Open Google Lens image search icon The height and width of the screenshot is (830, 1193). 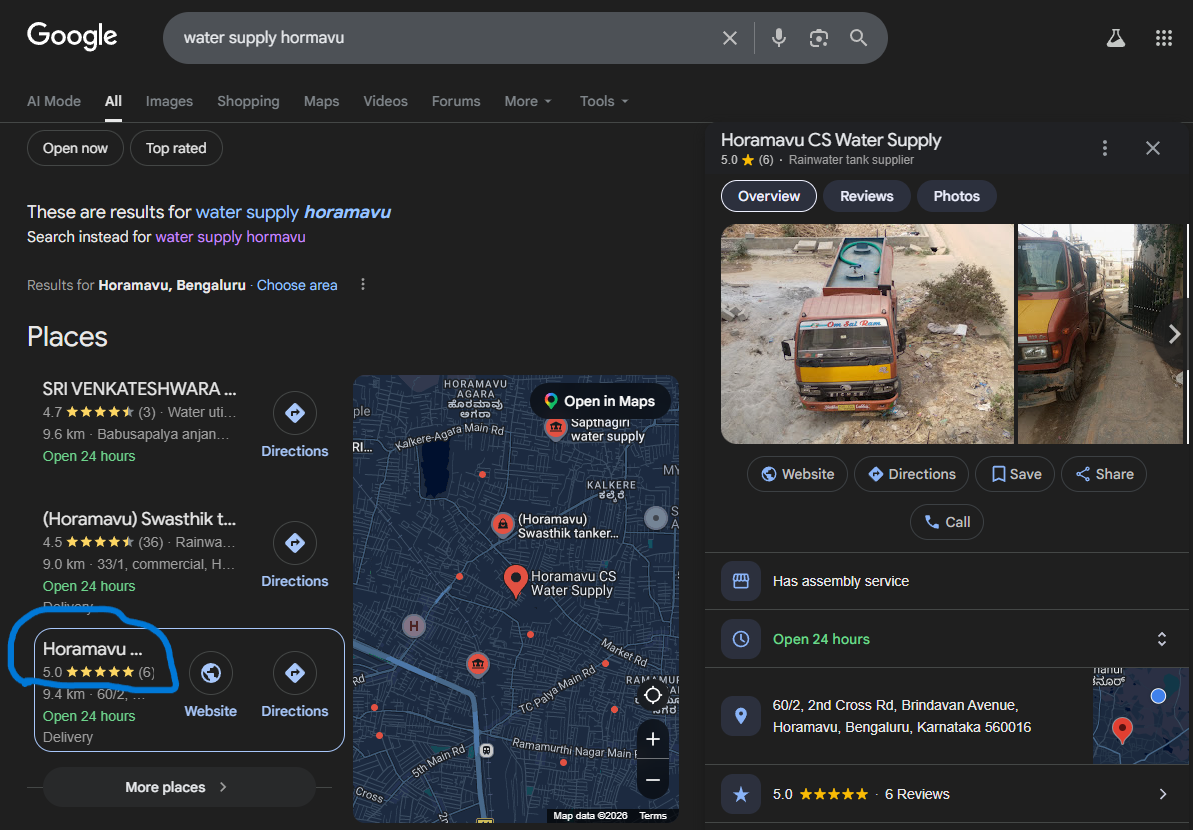point(819,38)
